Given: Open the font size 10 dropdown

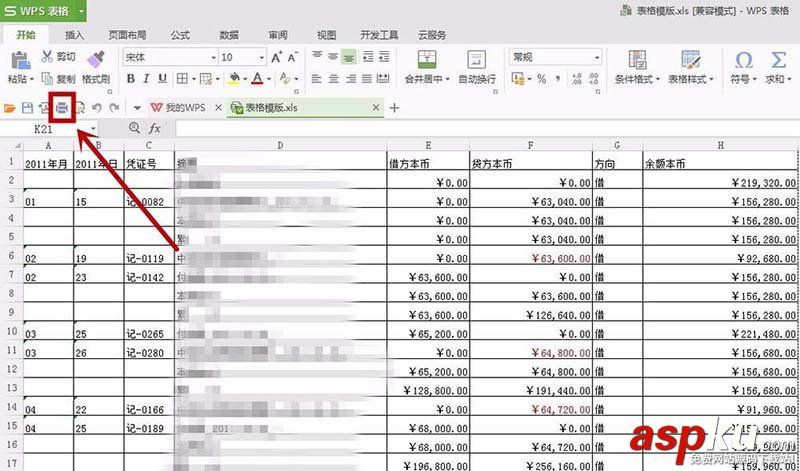Looking at the screenshot, I should 262,58.
